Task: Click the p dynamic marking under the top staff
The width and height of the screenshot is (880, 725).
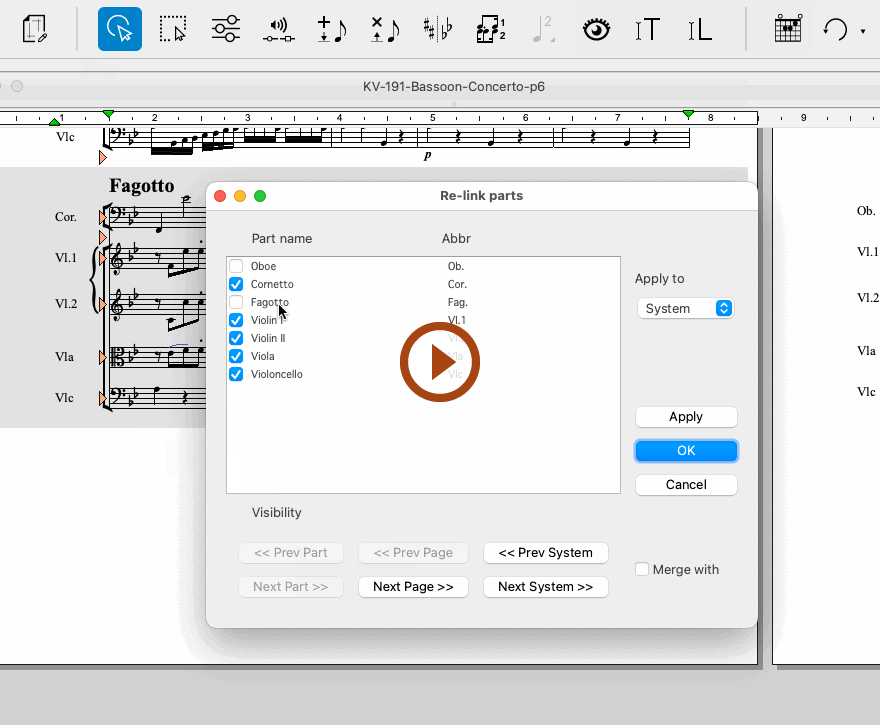Action: point(428,155)
